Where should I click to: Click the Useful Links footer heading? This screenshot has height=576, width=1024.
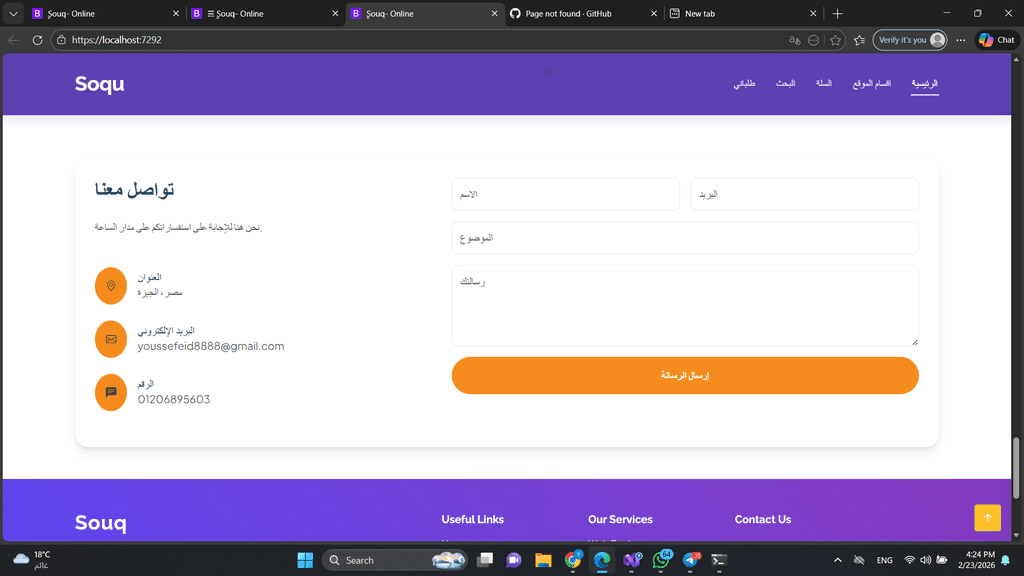(472, 519)
